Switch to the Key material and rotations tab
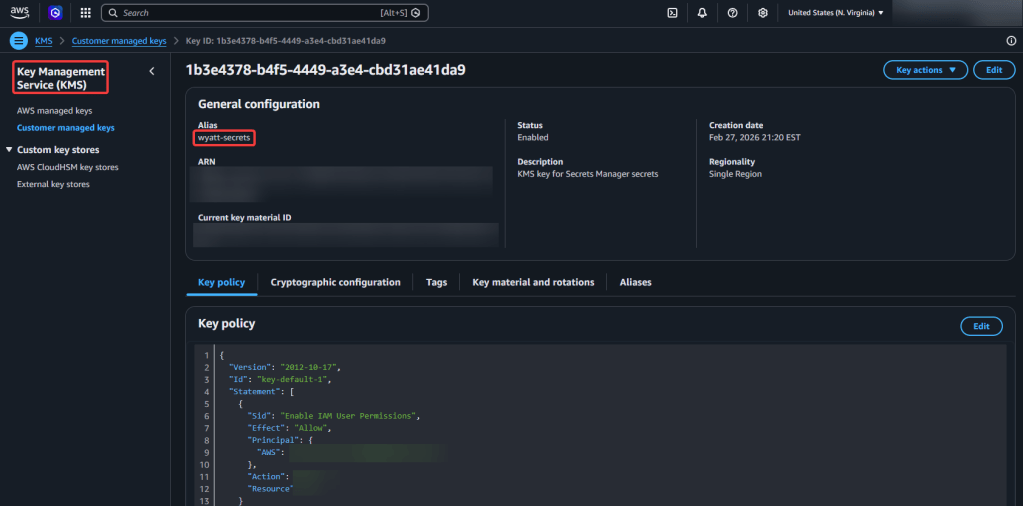 pyautogui.click(x=533, y=283)
